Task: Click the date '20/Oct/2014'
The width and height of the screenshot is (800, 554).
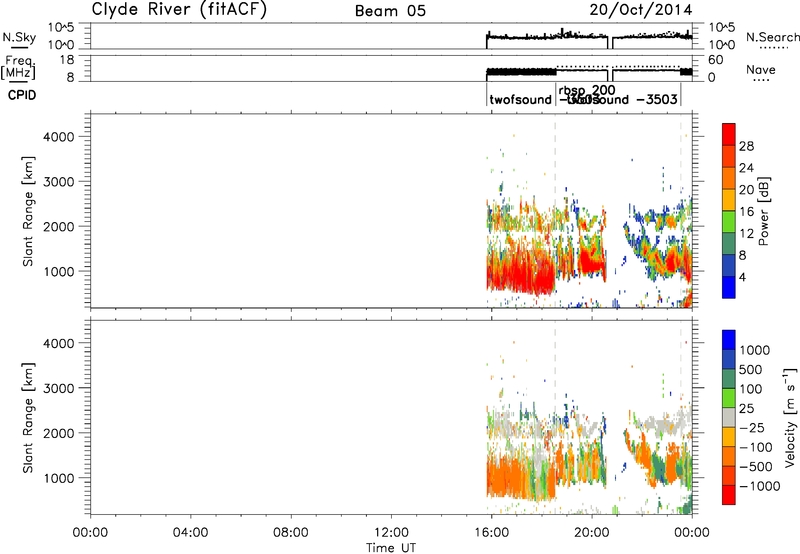Action: pos(641,10)
